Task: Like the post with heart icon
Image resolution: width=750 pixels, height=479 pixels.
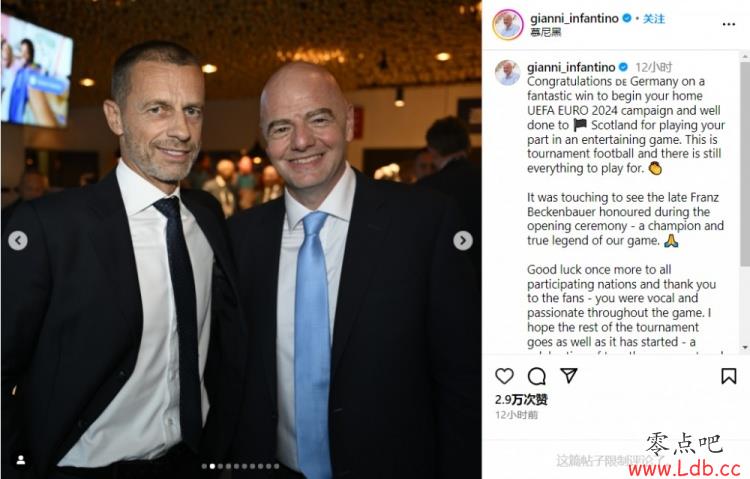Action: tap(504, 376)
